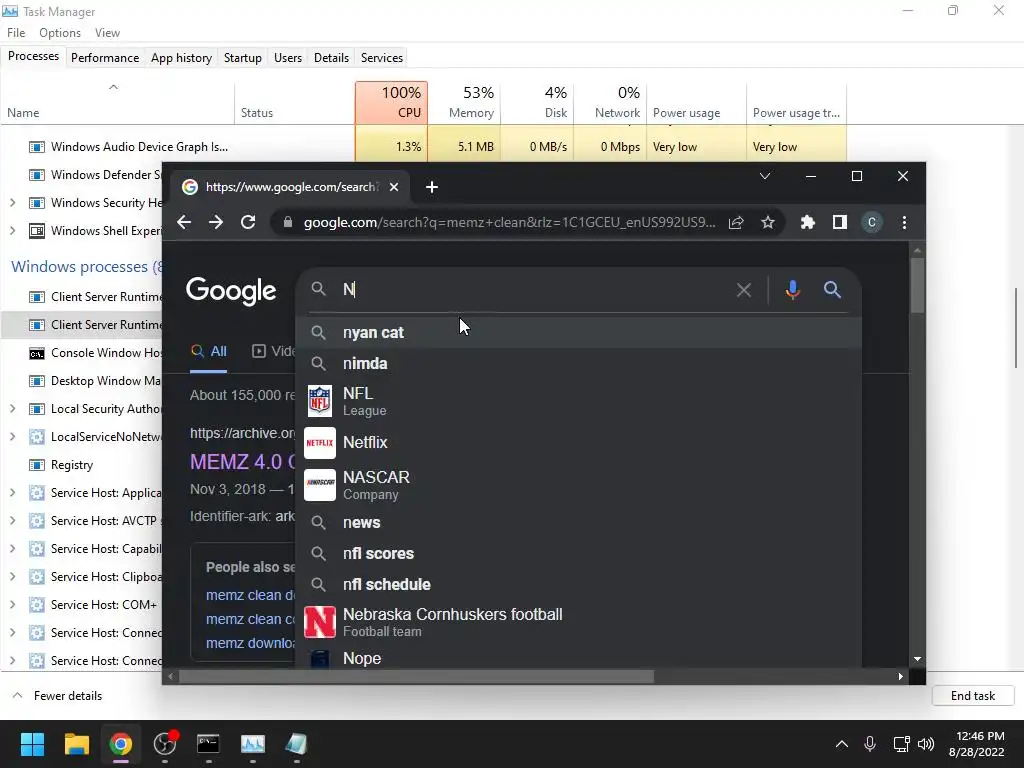Switch to the App history tab
1024x768 pixels.
(182, 57)
